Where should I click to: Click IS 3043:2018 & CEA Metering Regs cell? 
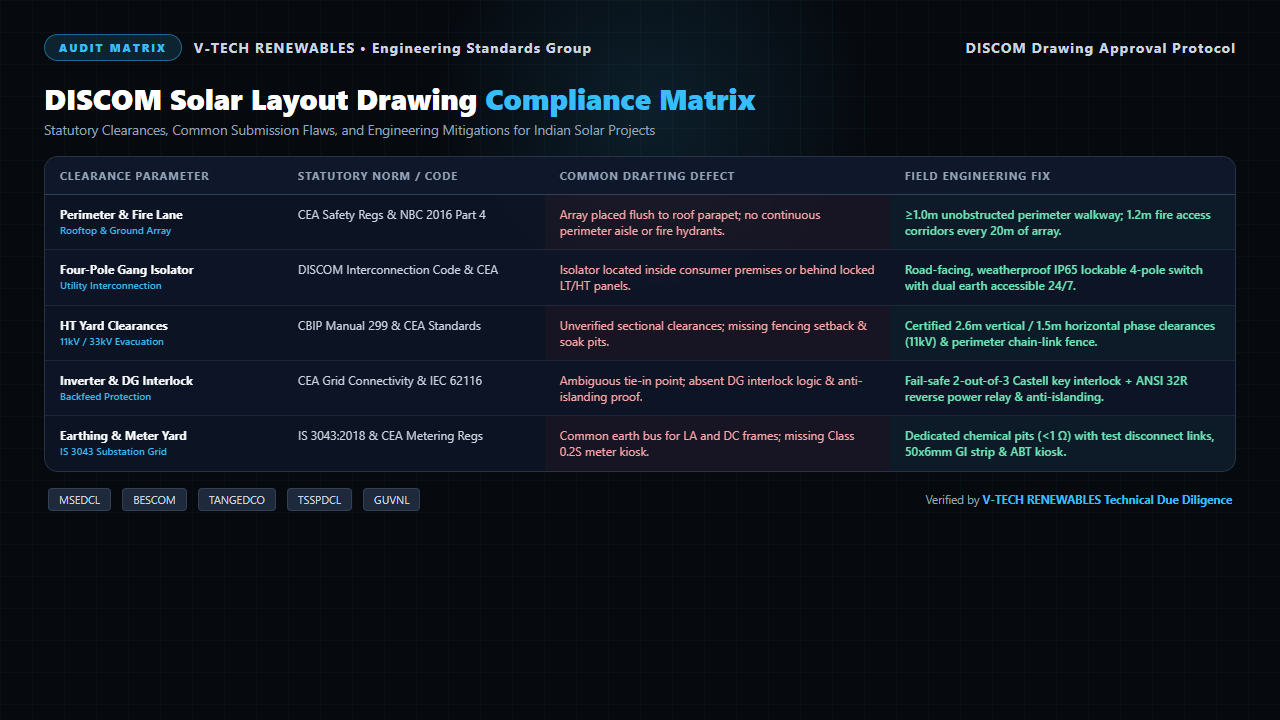tap(390, 436)
